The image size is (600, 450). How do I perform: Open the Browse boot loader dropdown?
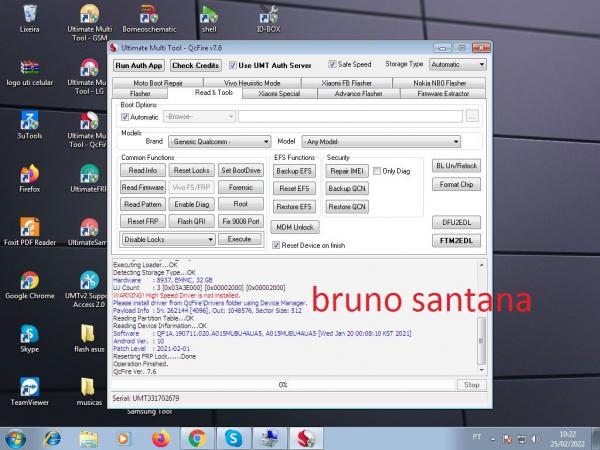(x=199, y=116)
